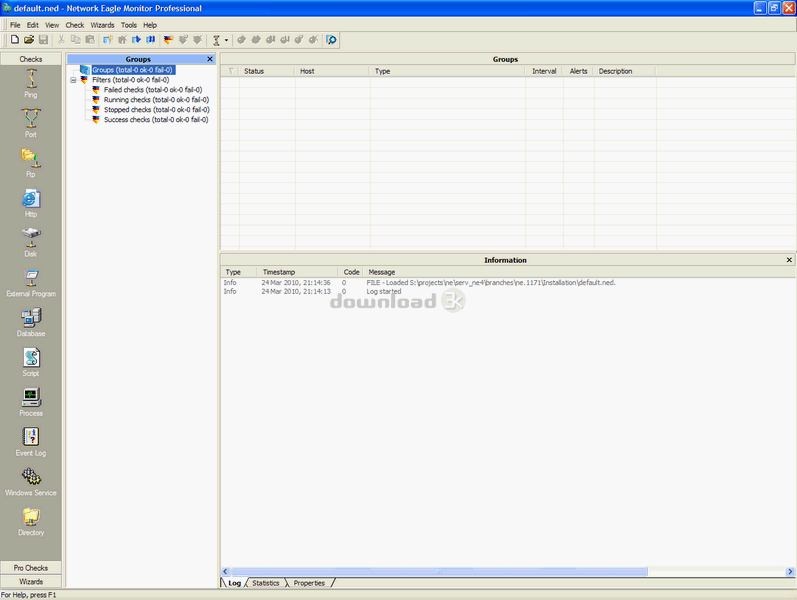Add a Database check from sidebar
Image resolution: width=797 pixels, height=600 pixels.
[30, 318]
